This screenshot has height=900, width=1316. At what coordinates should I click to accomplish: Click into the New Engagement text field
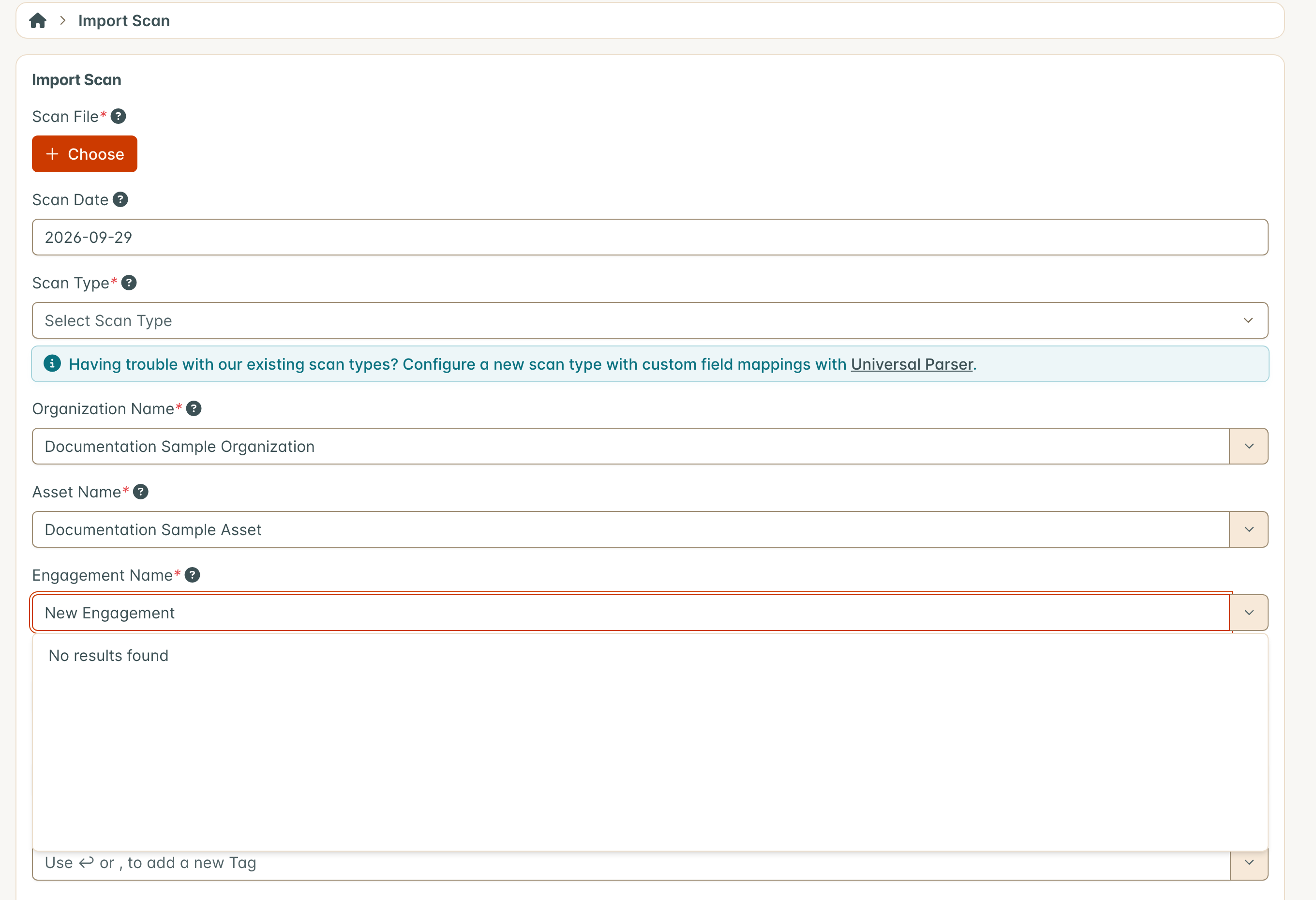[630, 613]
